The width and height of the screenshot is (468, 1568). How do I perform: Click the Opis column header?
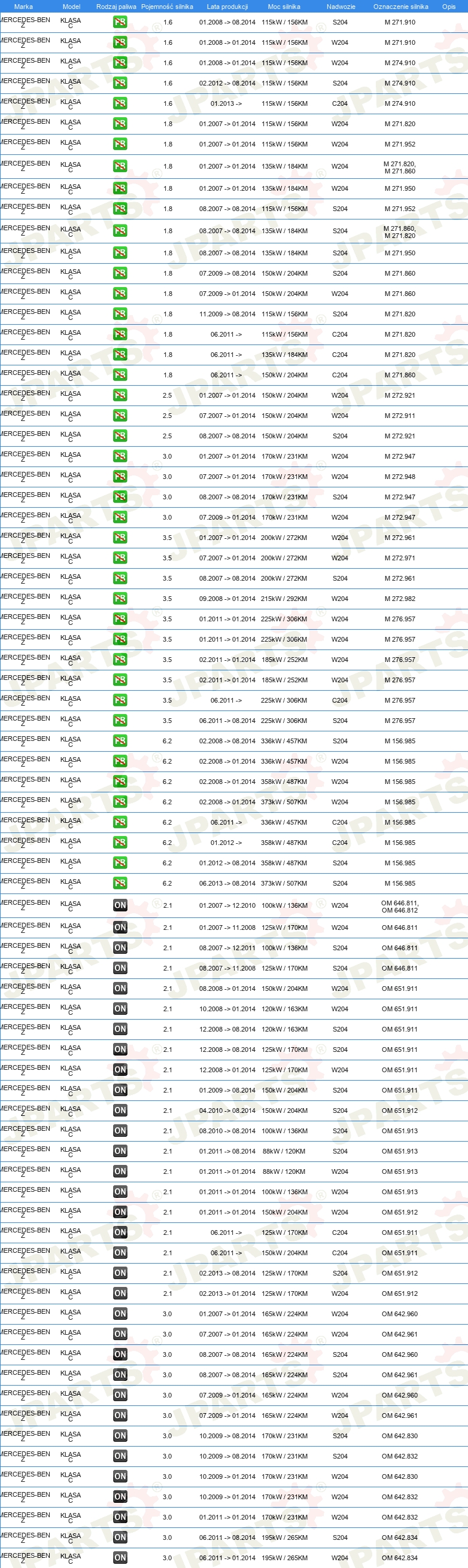click(448, 7)
